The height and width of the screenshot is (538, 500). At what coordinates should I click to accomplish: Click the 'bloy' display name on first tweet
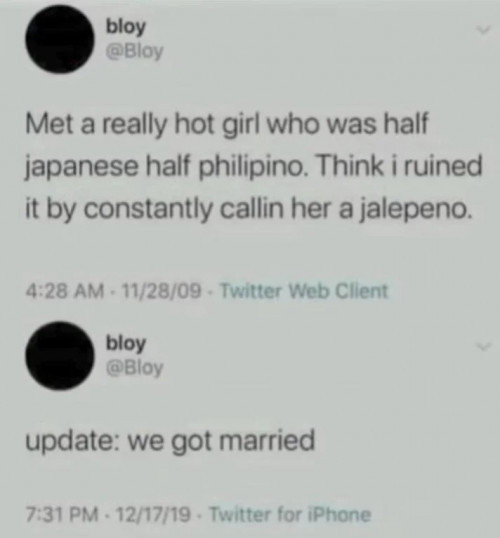(x=126, y=27)
